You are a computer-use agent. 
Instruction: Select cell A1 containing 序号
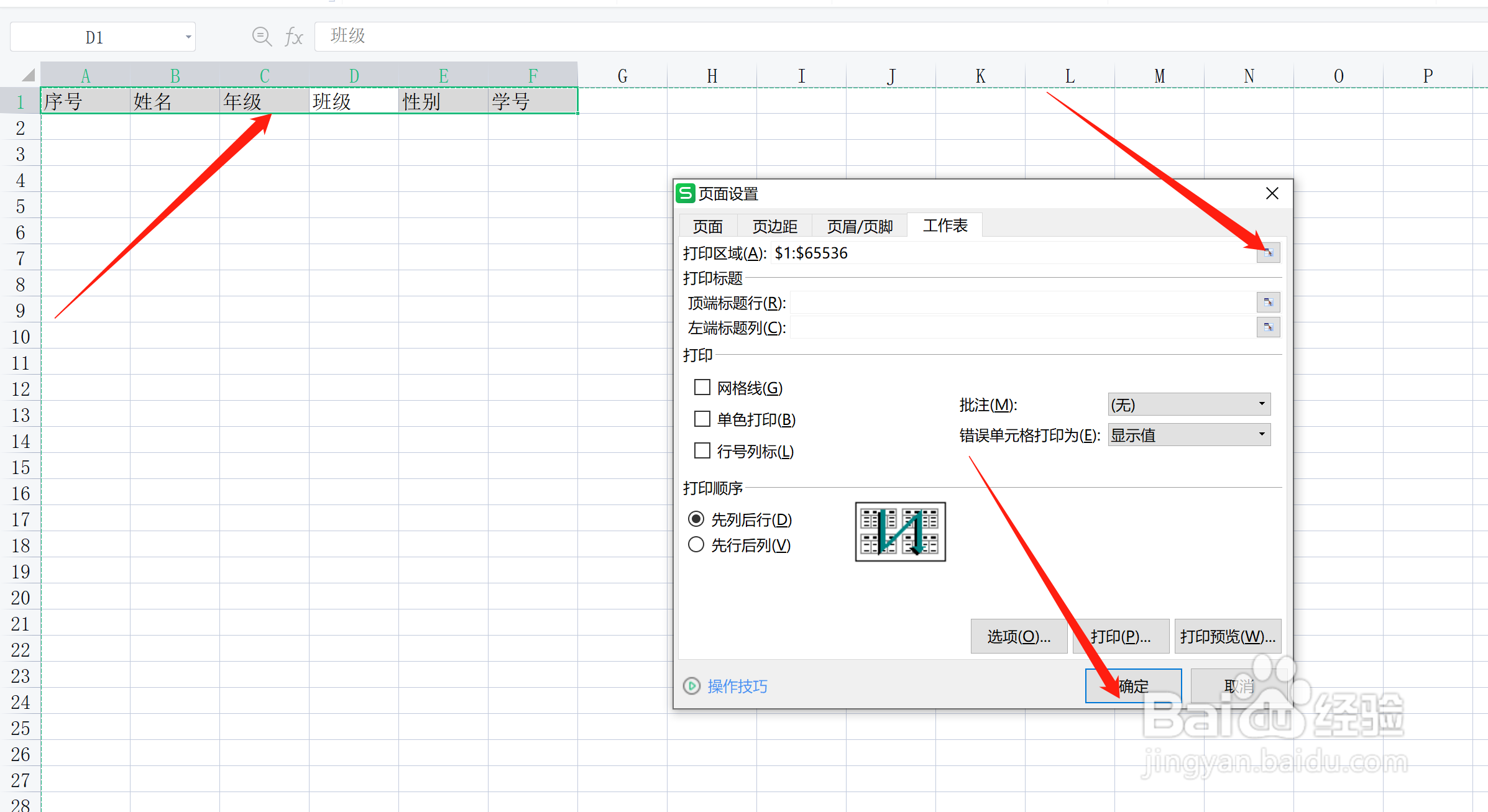coord(86,101)
